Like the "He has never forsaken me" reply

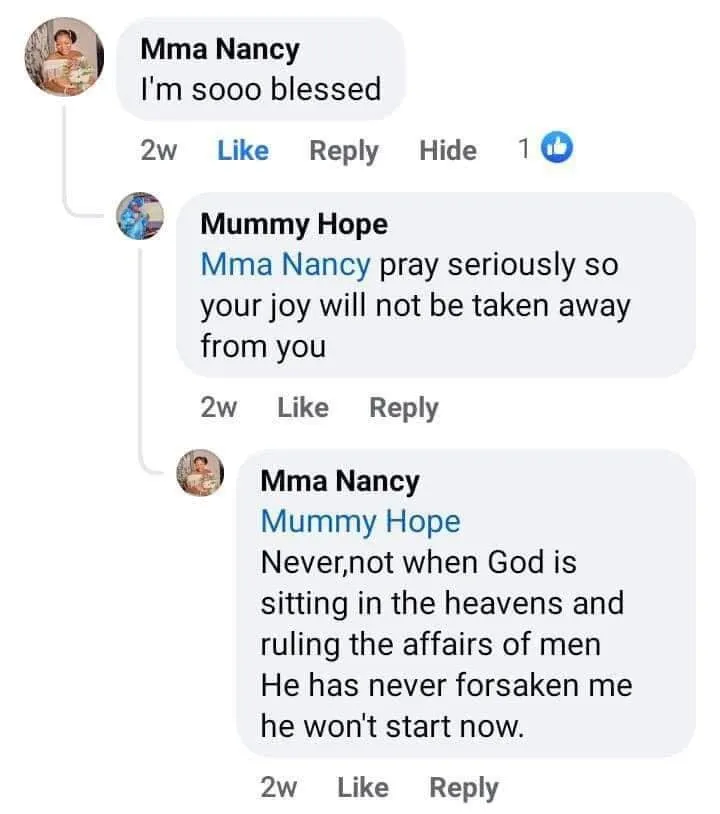(x=363, y=788)
